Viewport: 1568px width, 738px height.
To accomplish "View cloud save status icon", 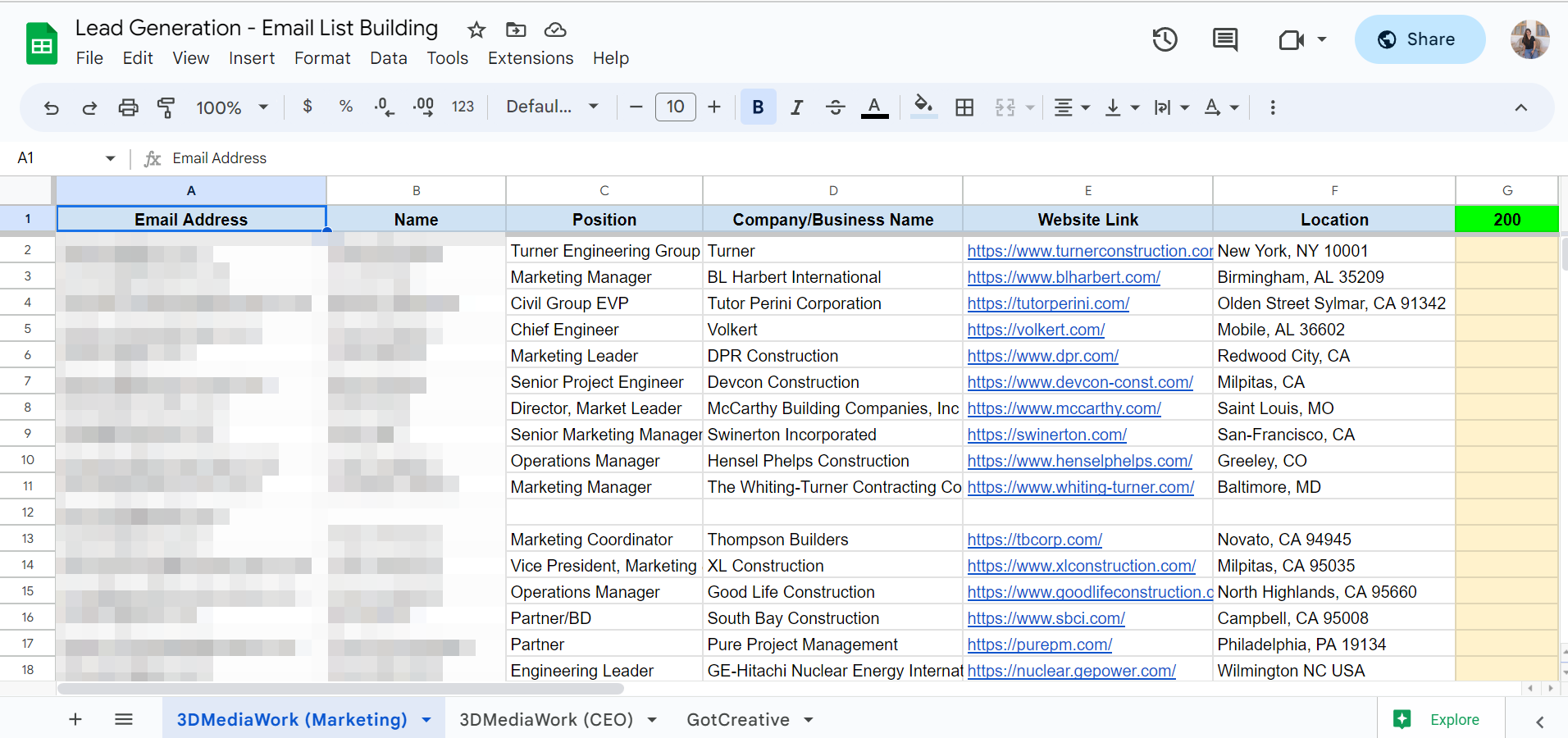I will click(555, 30).
